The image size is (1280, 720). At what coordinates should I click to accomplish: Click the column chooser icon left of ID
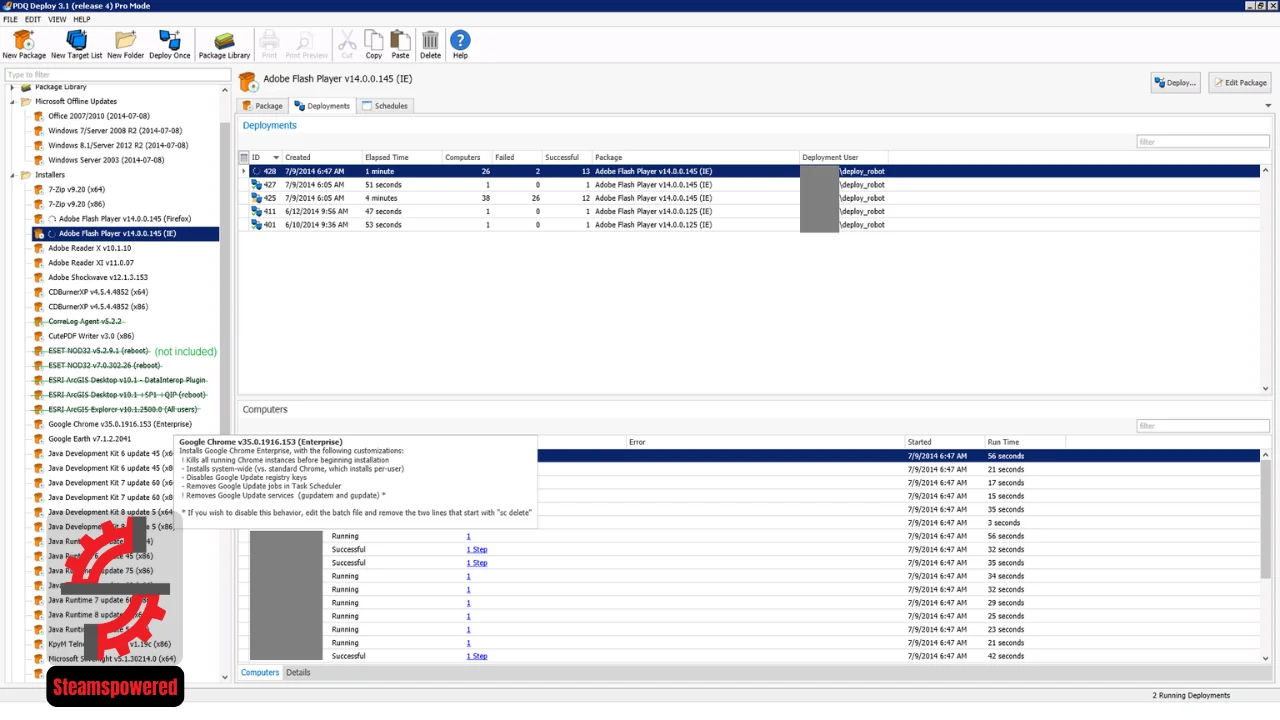(243, 157)
